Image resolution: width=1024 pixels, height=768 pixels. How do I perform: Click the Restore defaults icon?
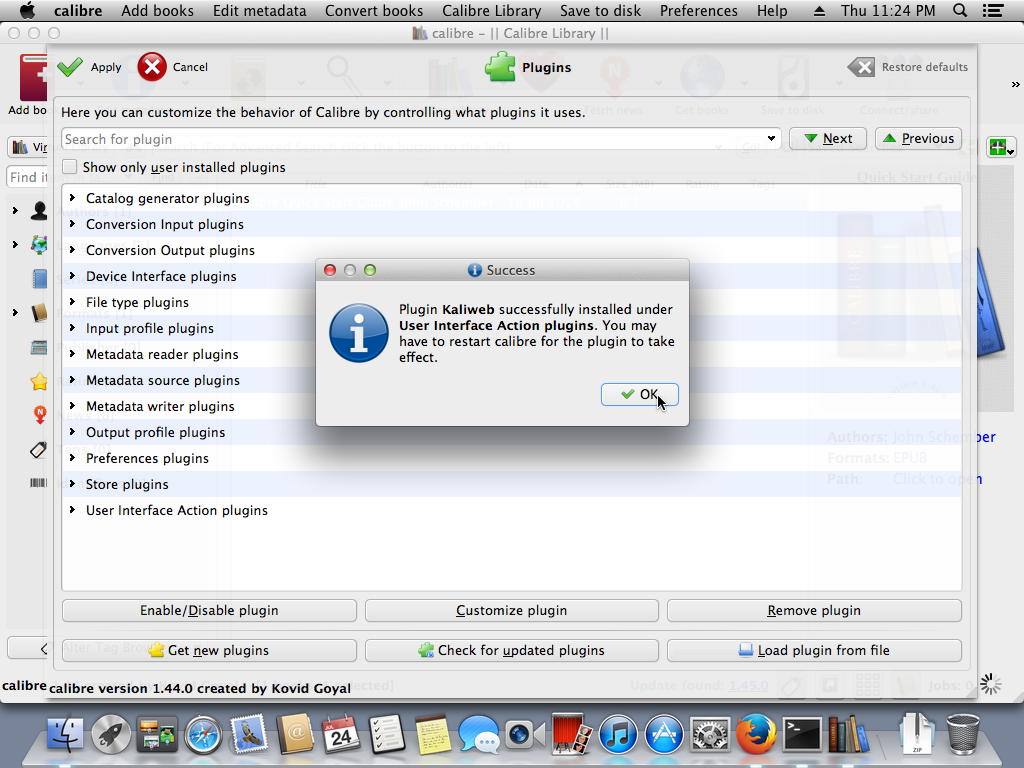coord(861,67)
